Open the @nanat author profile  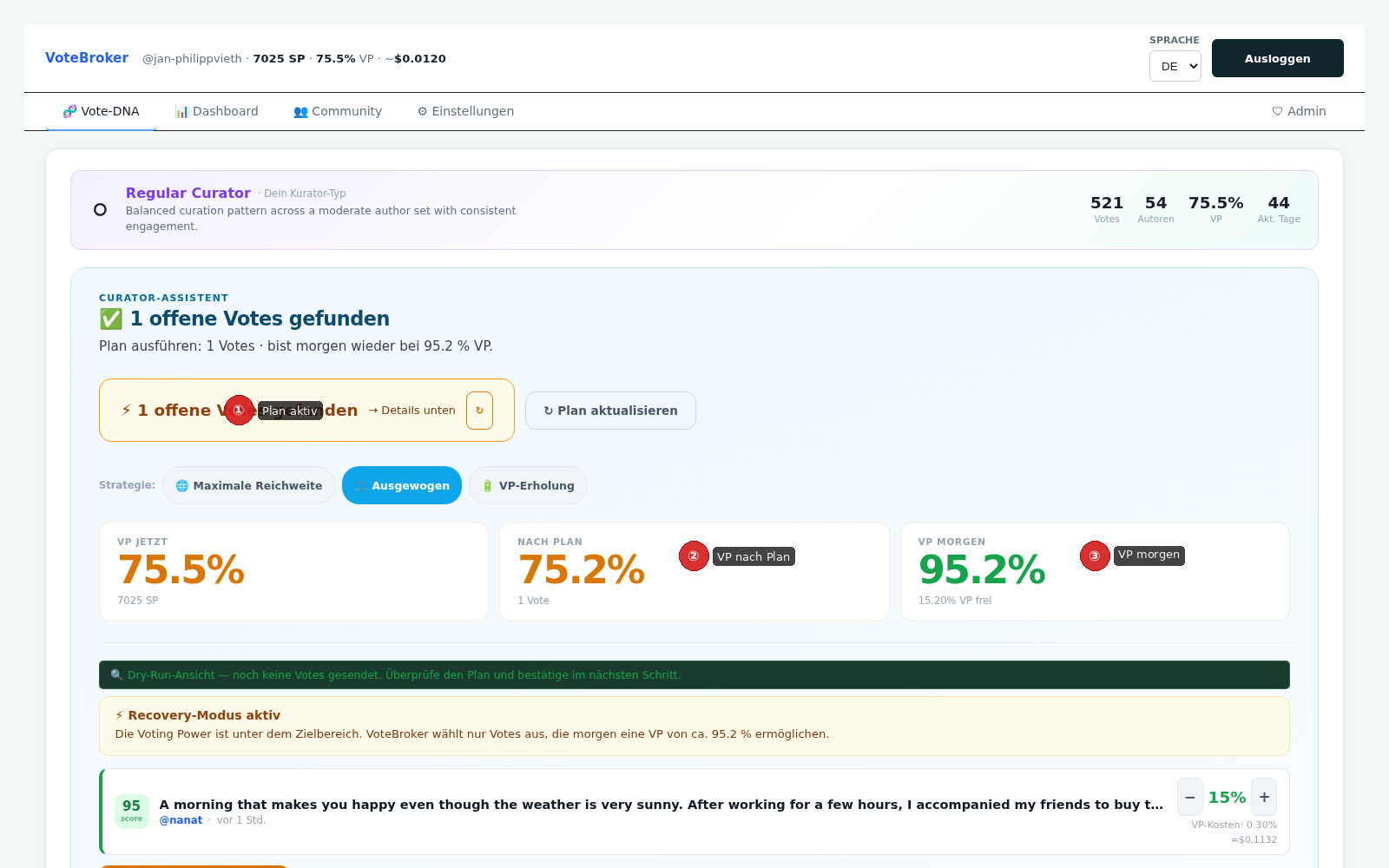coord(181,820)
